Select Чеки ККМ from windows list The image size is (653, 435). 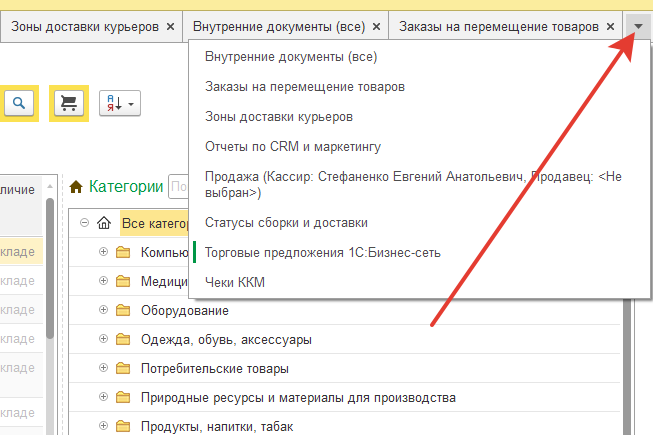[233, 283]
